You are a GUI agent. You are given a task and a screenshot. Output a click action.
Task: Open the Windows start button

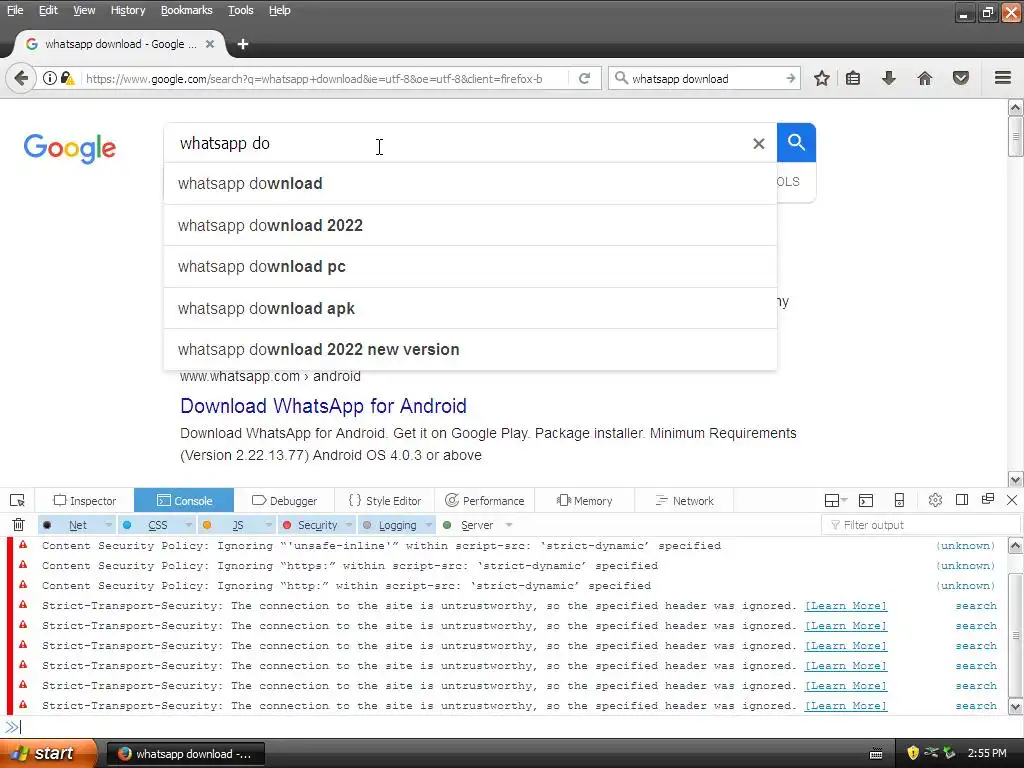(x=49, y=753)
